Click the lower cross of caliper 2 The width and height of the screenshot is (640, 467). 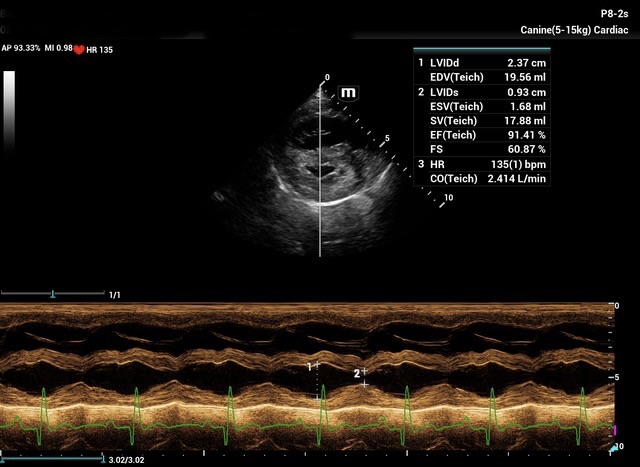pos(365,384)
